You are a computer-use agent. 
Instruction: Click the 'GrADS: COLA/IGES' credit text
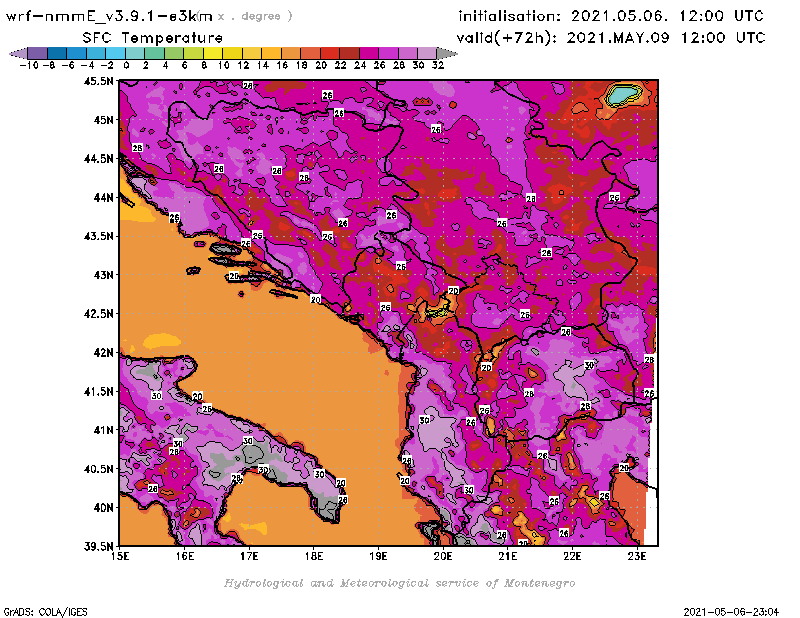pos(45,612)
